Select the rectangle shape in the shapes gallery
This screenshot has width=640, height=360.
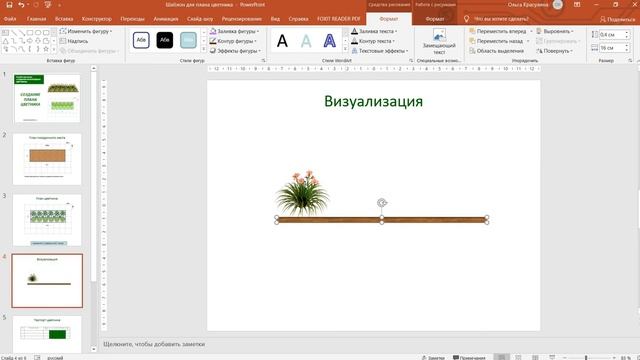pyautogui.click(x=30, y=33)
